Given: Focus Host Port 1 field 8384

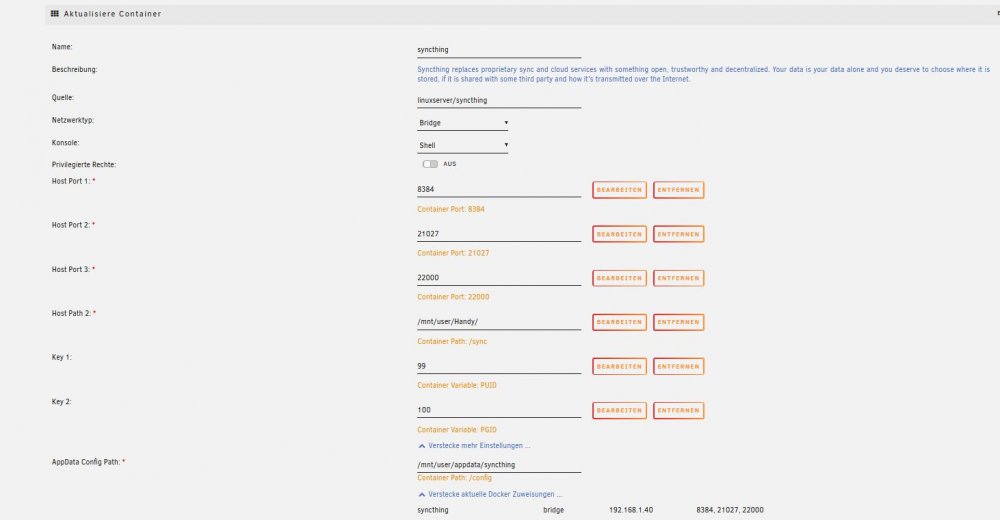Looking at the screenshot, I should (x=499, y=189).
